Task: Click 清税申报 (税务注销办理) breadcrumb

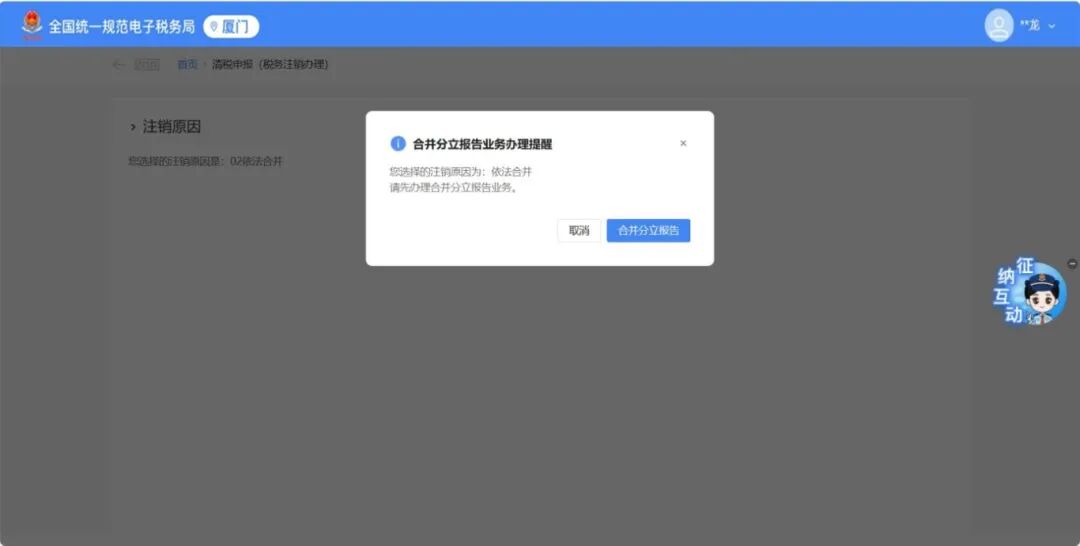Action: [270, 65]
